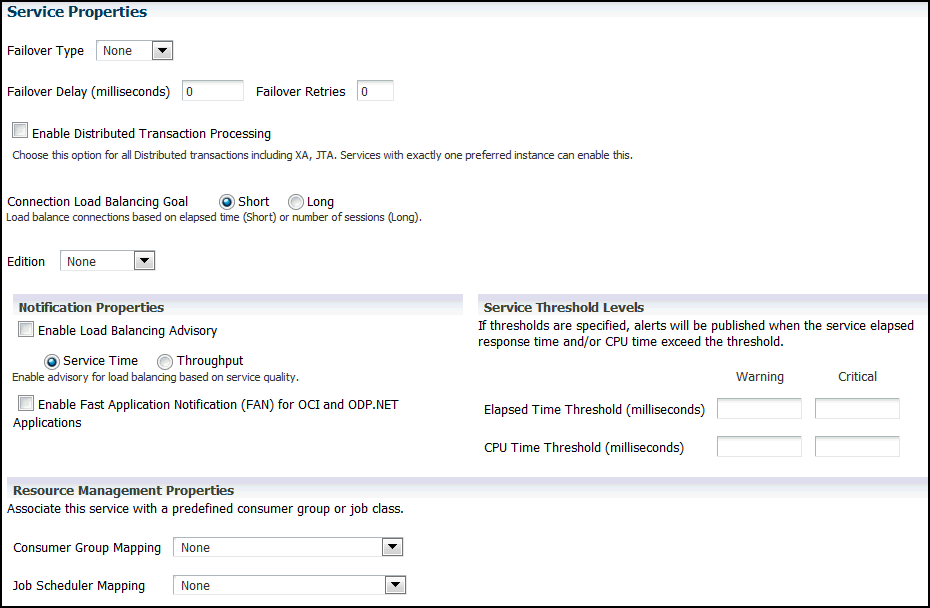The image size is (930, 608).
Task: Click CPU Time Threshold Critical field
Action: pos(857,447)
